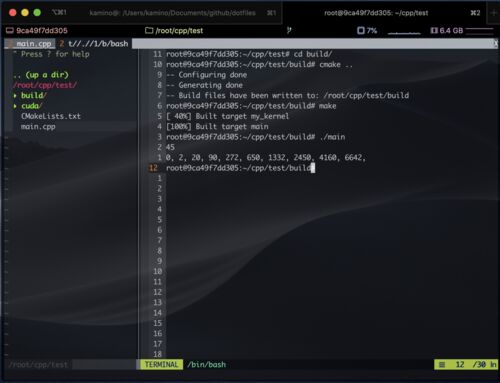
Task: Click the /root/cpp/test NERDTree statusline
Action: pyautogui.click(x=38, y=365)
